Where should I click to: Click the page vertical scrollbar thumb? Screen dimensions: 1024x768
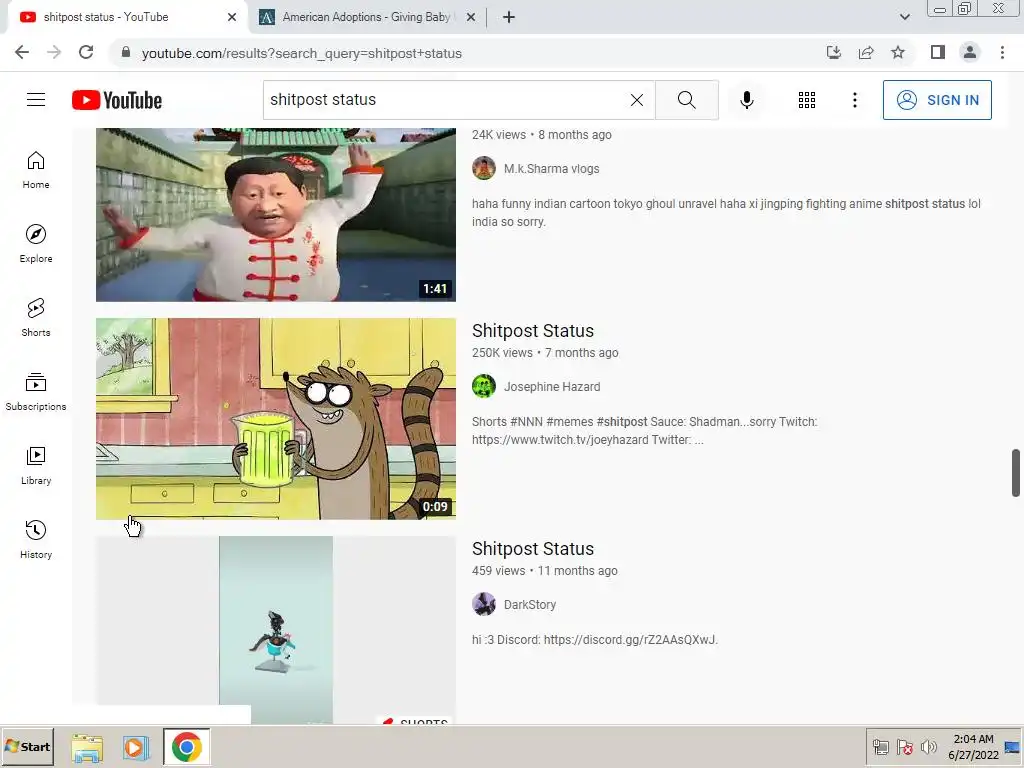(1016, 472)
